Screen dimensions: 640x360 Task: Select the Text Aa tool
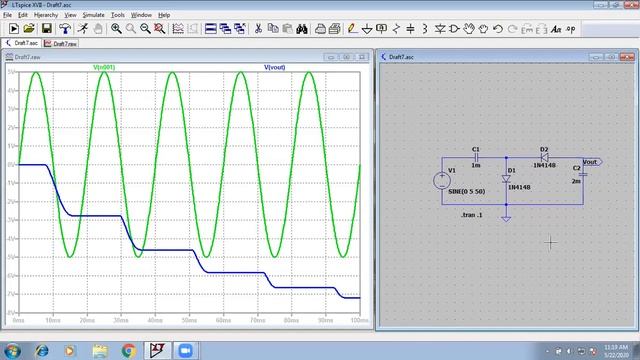coord(556,29)
